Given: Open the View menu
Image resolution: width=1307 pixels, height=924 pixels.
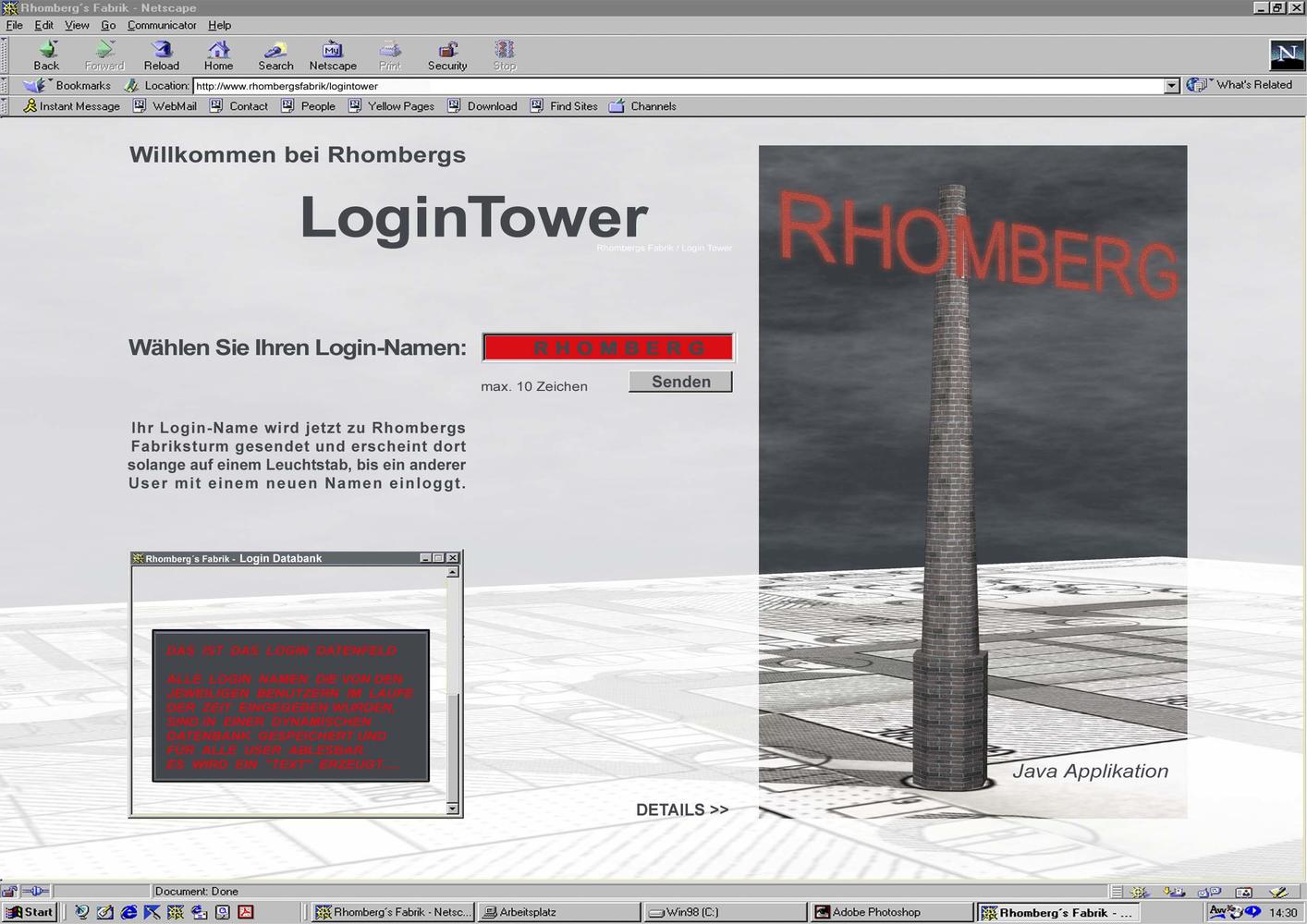Looking at the screenshot, I should [77, 25].
